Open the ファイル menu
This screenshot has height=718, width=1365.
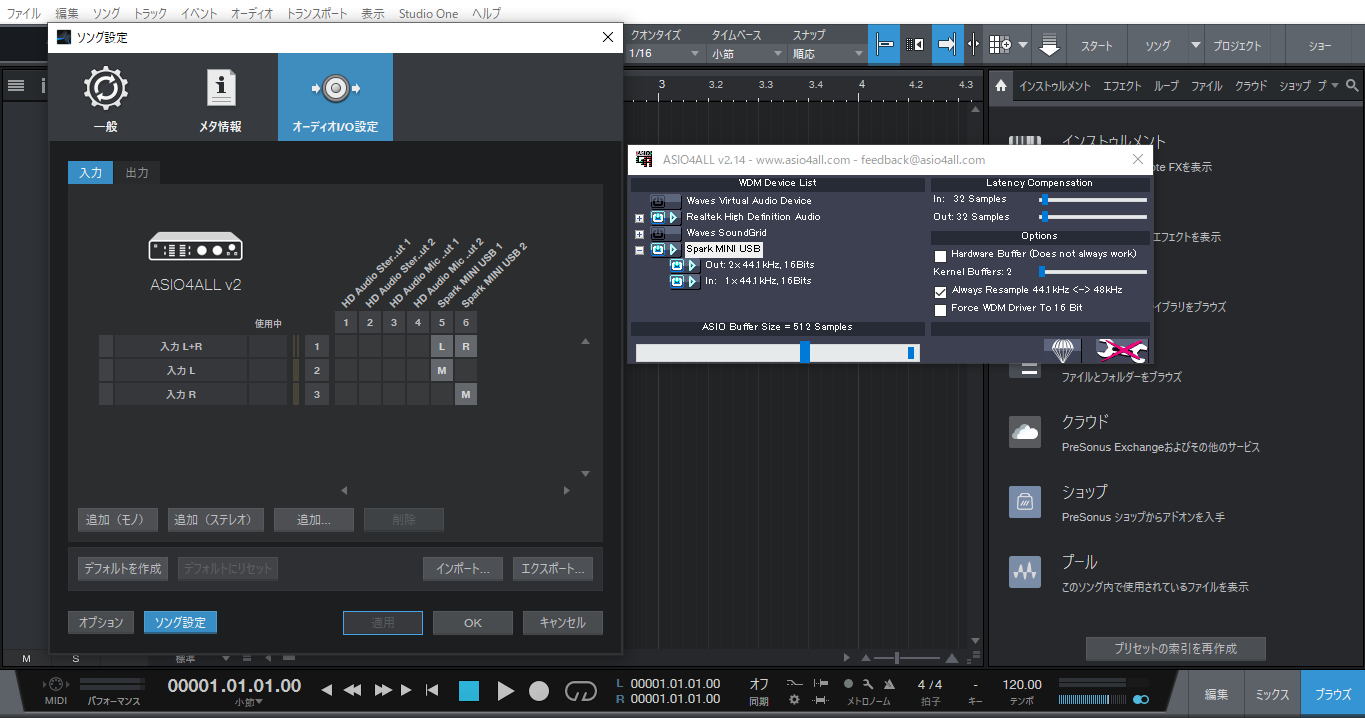coord(24,14)
